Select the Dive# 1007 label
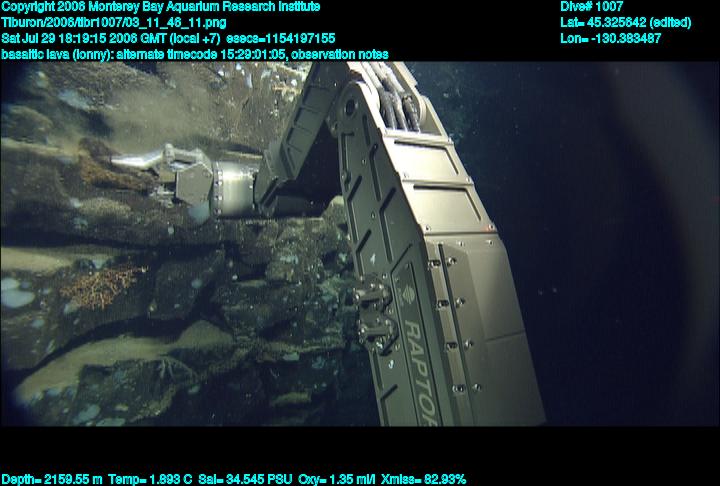Viewport: 720px width, 486px height. (x=592, y=7)
